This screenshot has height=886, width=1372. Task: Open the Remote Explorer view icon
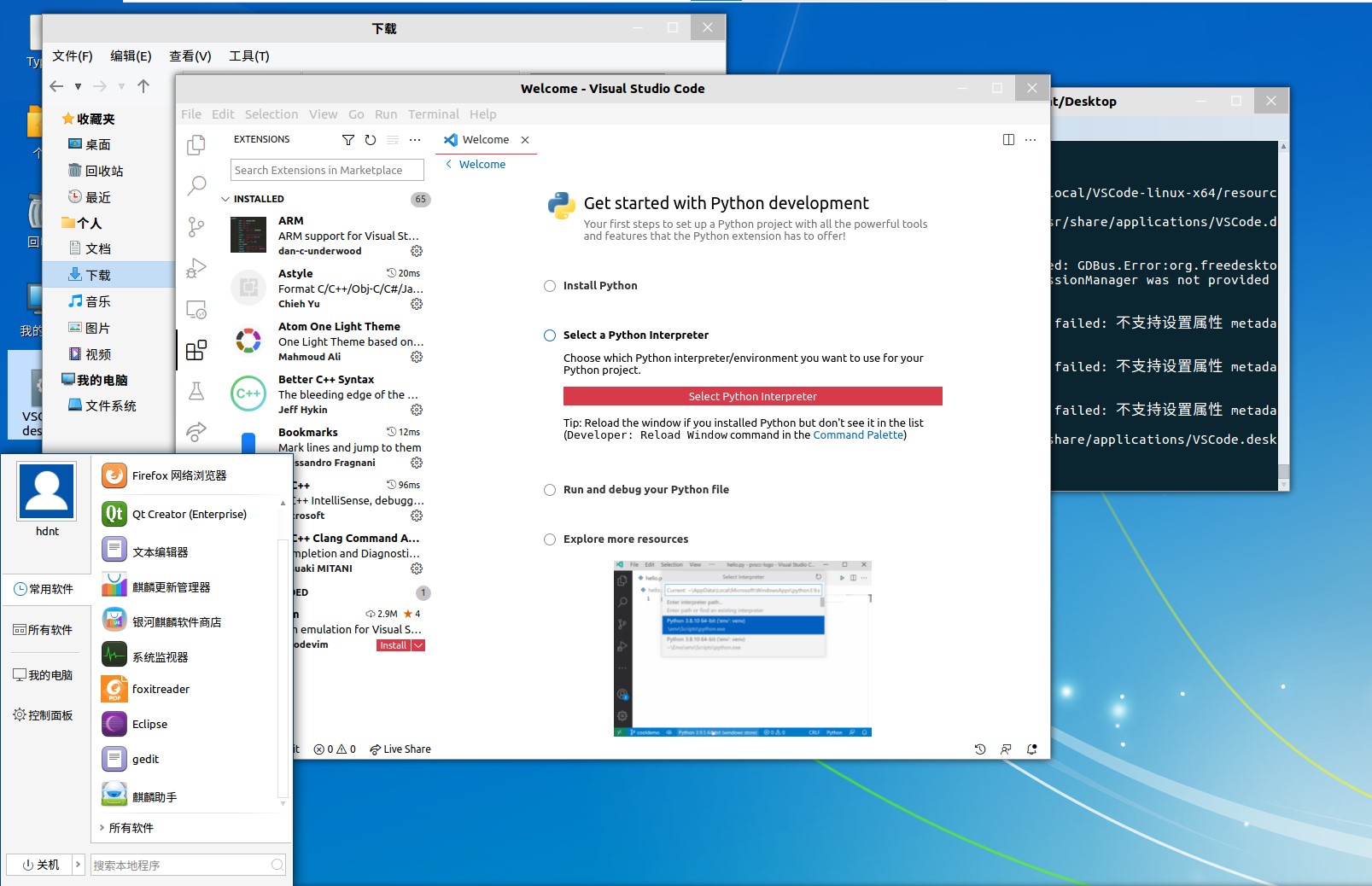[196, 309]
